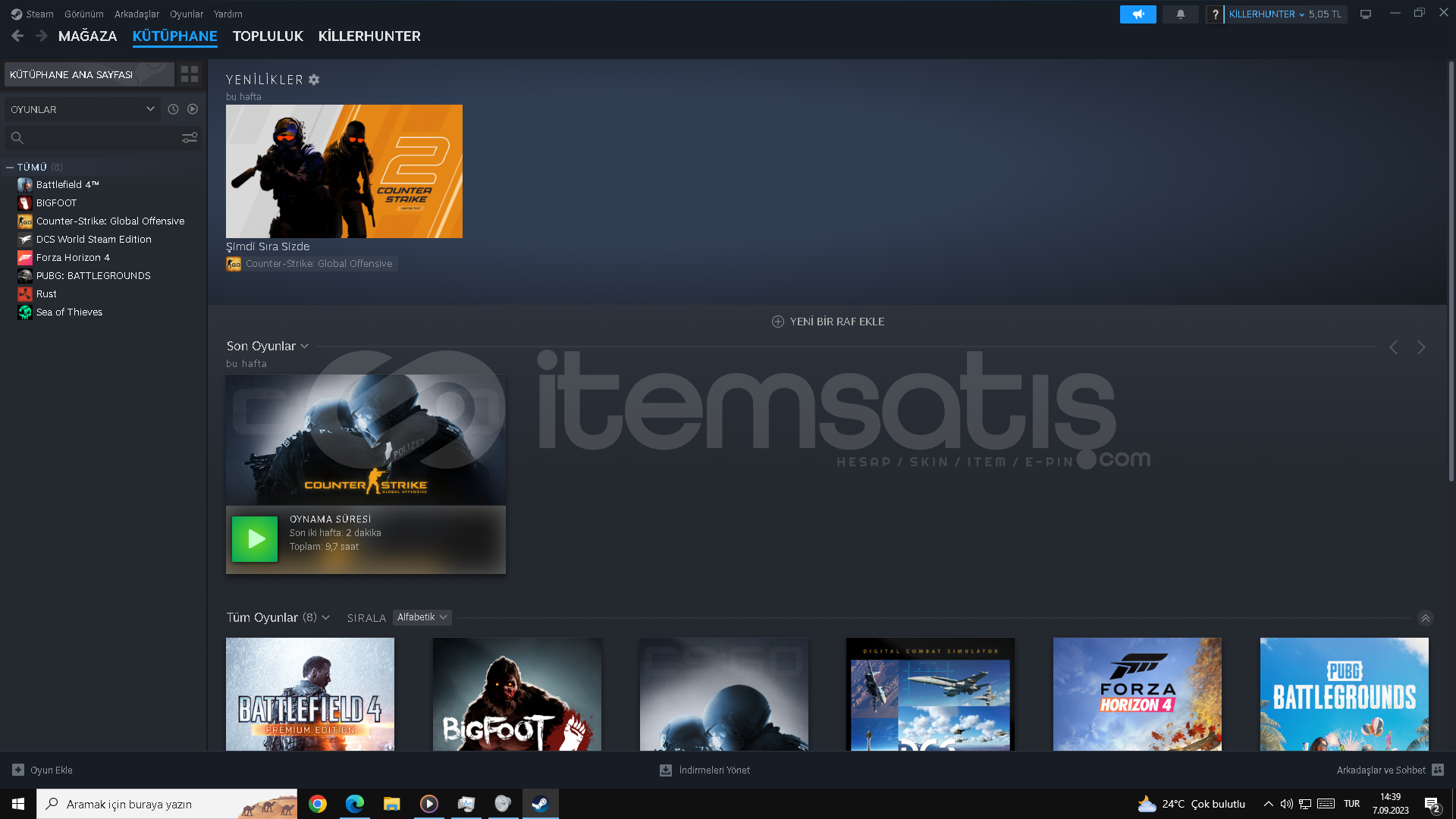Open the notifications bell
The image size is (1456, 819).
click(1180, 14)
